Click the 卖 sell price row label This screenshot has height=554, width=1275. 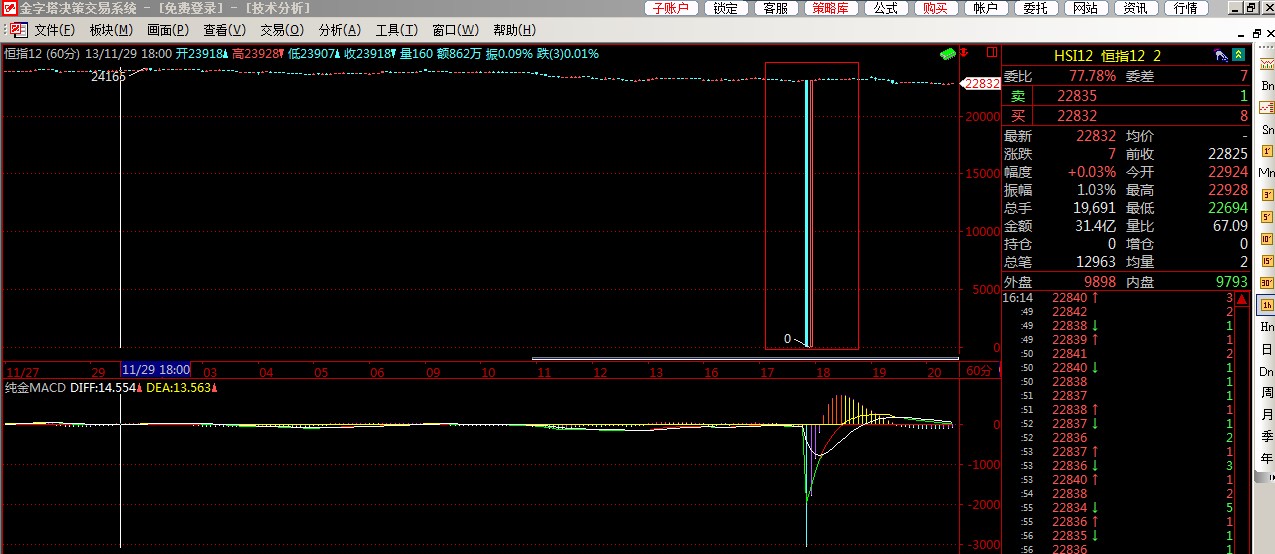pyautogui.click(x=1017, y=96)
